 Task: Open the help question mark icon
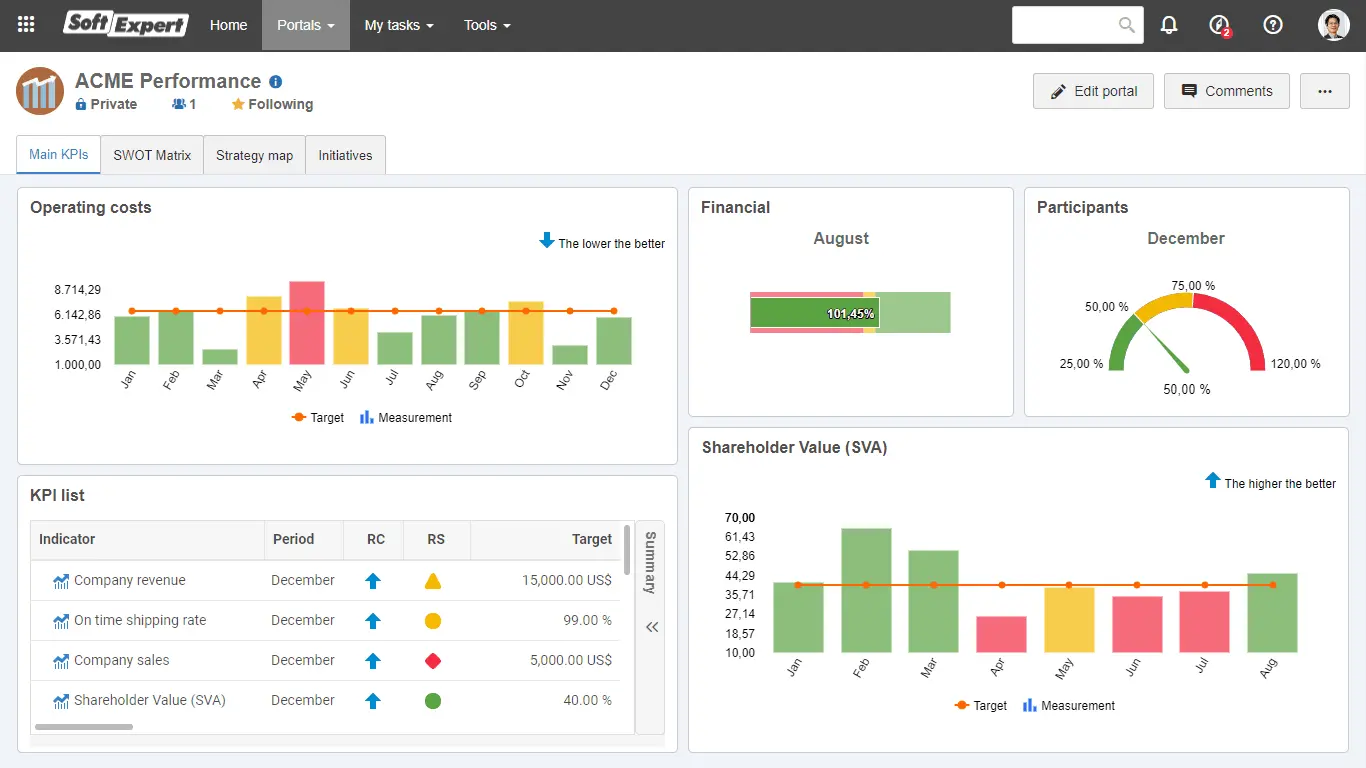[1272, 25]
